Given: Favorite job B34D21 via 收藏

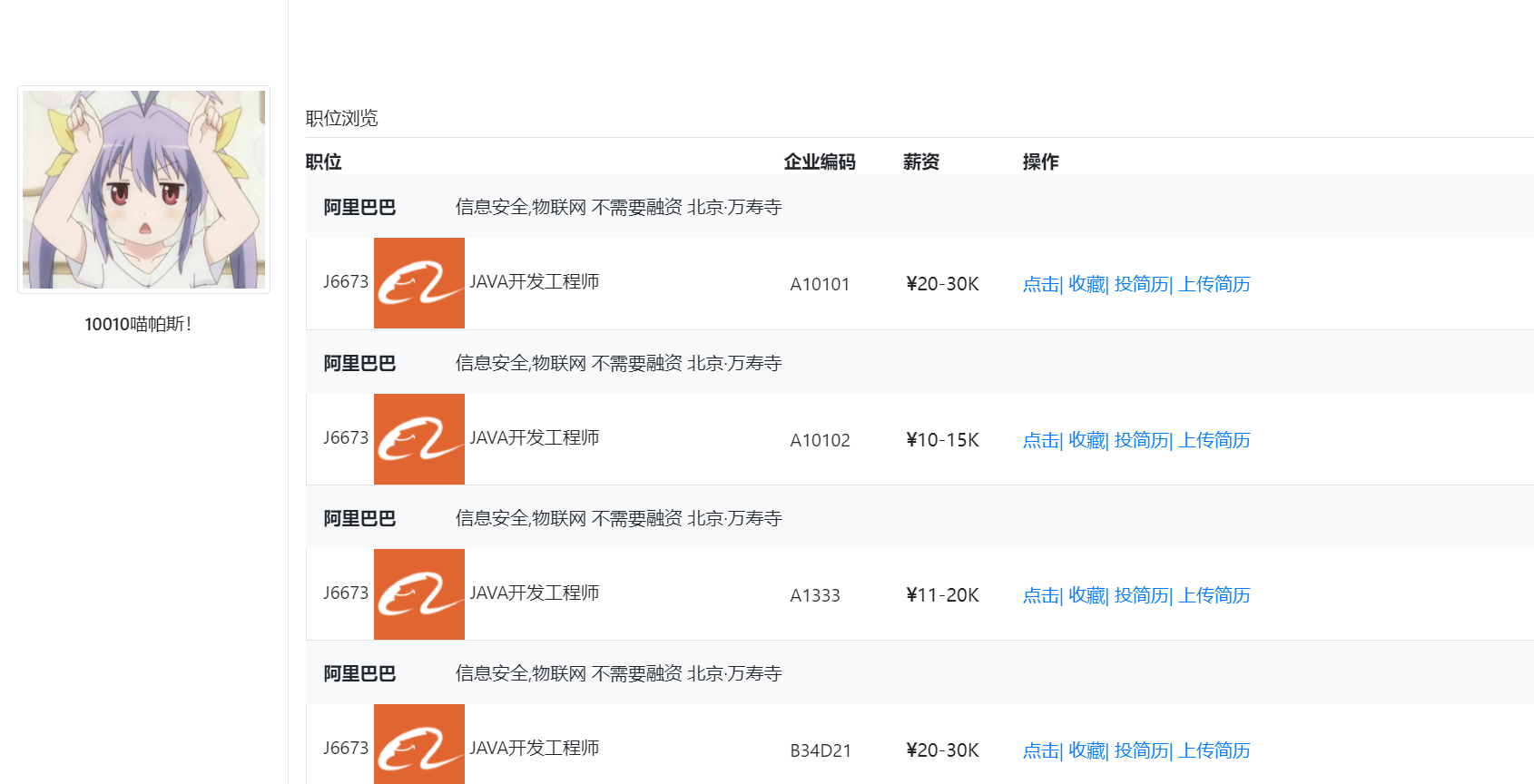Looking at the screenshot, I should click(1087, 750).
